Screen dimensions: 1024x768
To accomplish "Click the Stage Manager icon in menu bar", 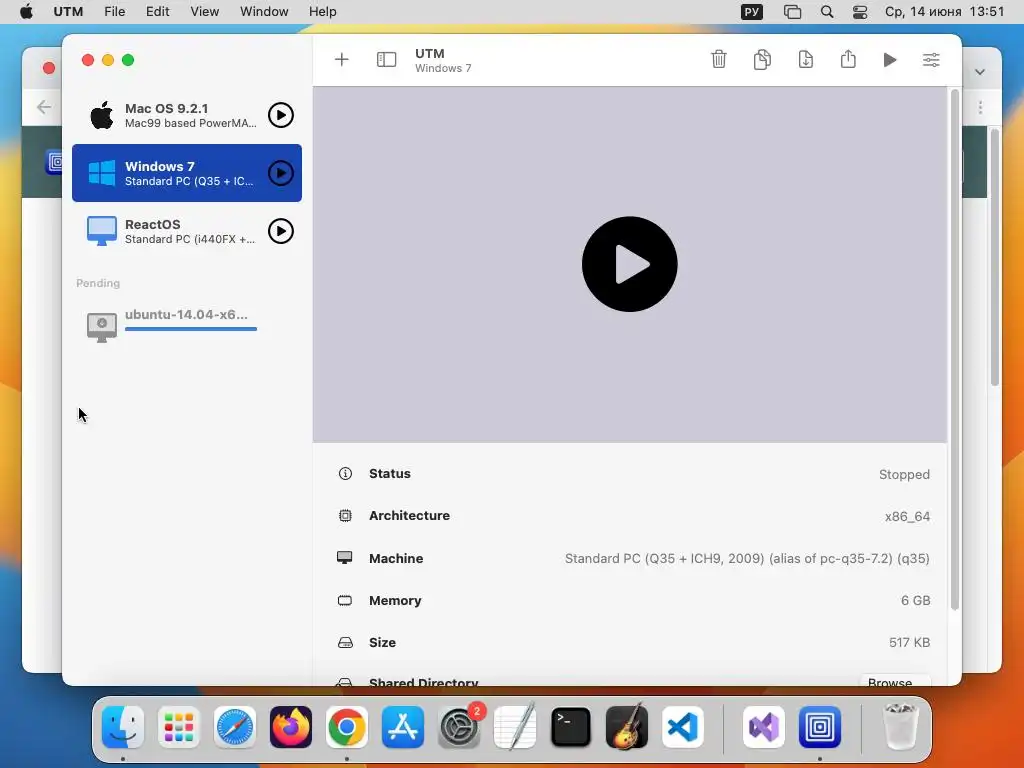I will point(792,12).
